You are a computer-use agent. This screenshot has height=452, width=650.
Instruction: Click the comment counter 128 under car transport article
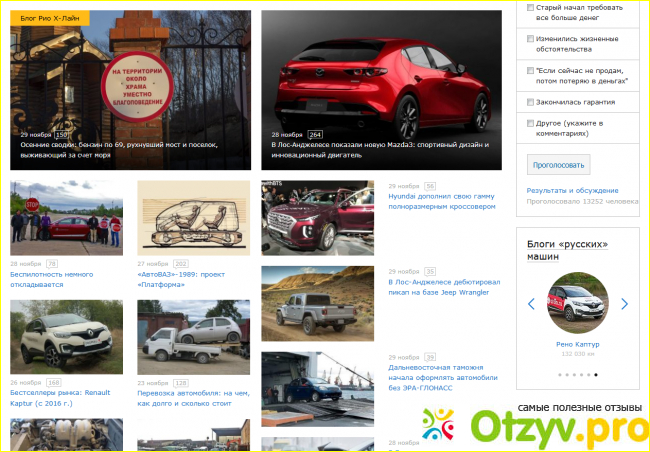point(181,383)
